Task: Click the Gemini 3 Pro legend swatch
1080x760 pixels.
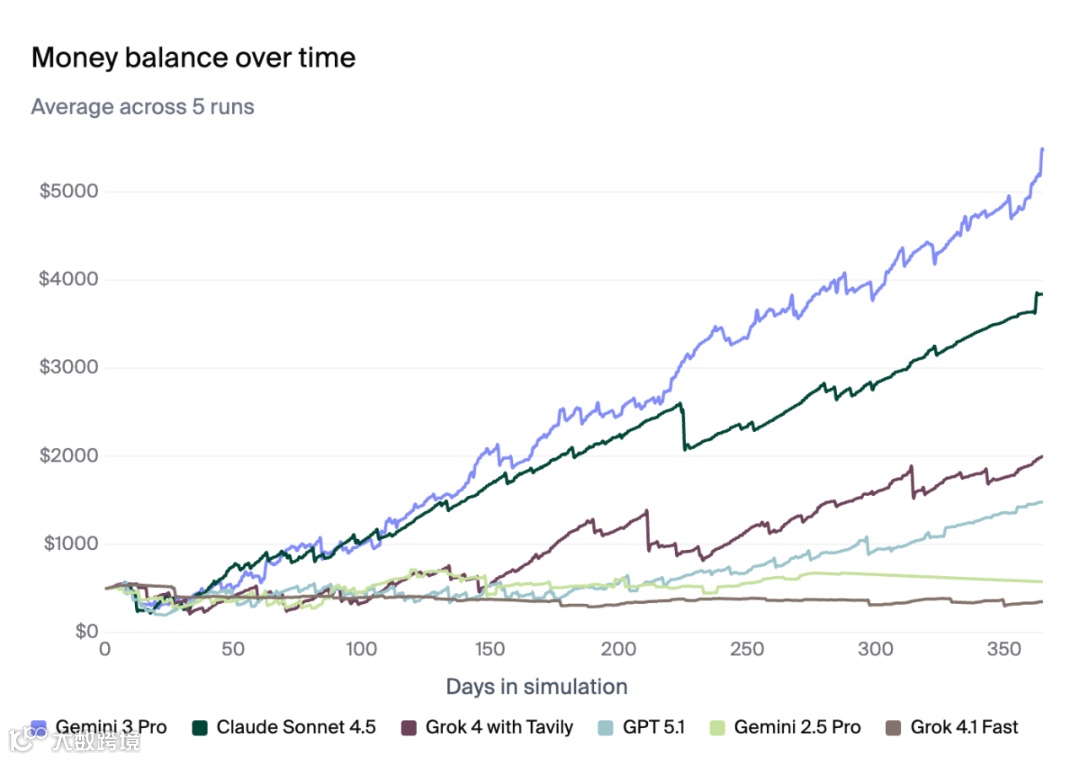Action: (39, 728)
